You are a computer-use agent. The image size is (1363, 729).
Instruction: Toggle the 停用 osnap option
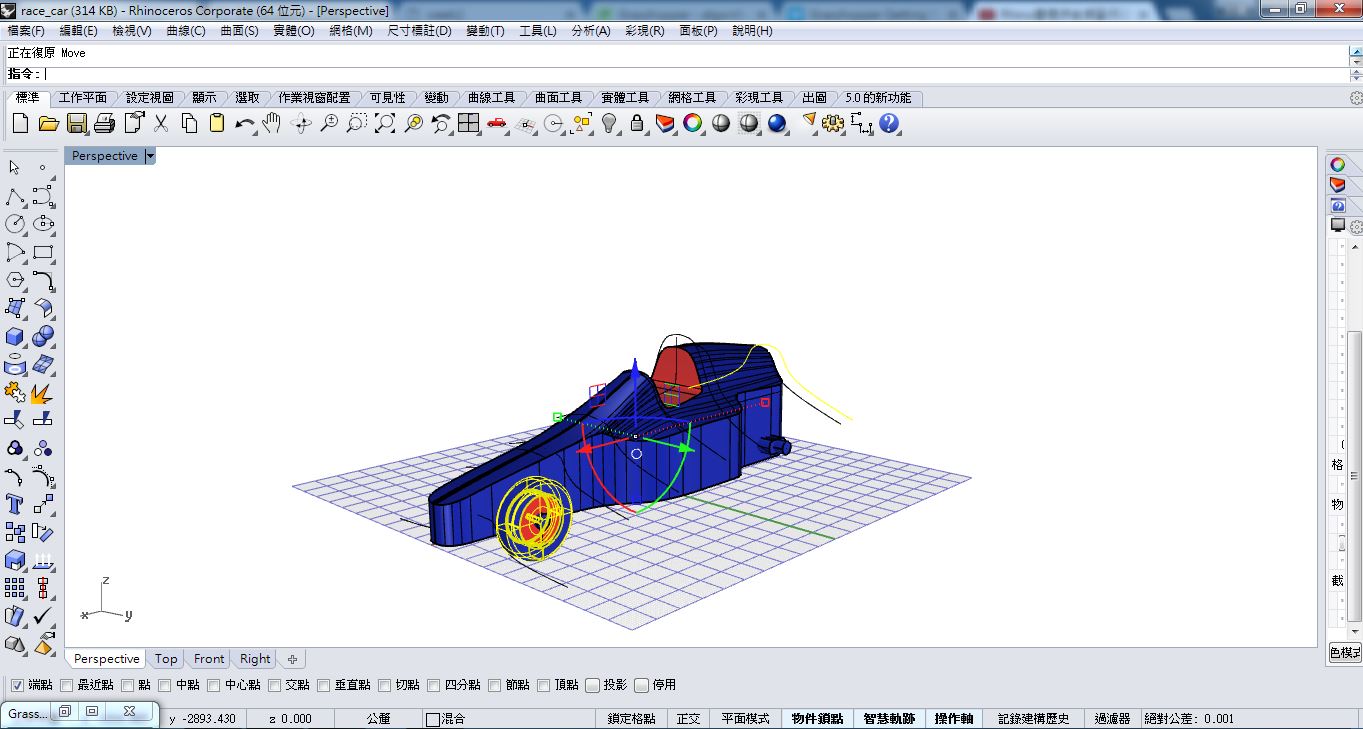click(642, 685)
